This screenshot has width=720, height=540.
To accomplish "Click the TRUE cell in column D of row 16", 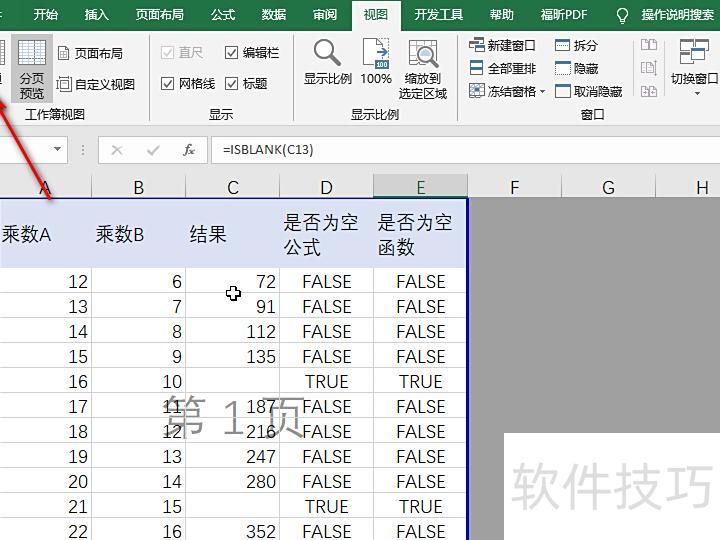I will [326, 381].
